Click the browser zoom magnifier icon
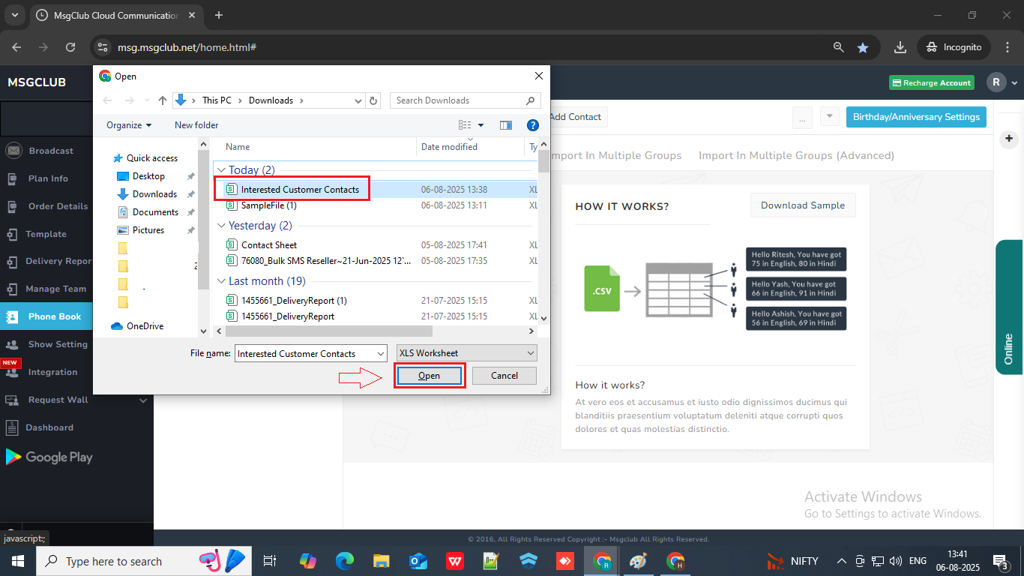This screenshot has height=576, width=1024. click(839, 47)
